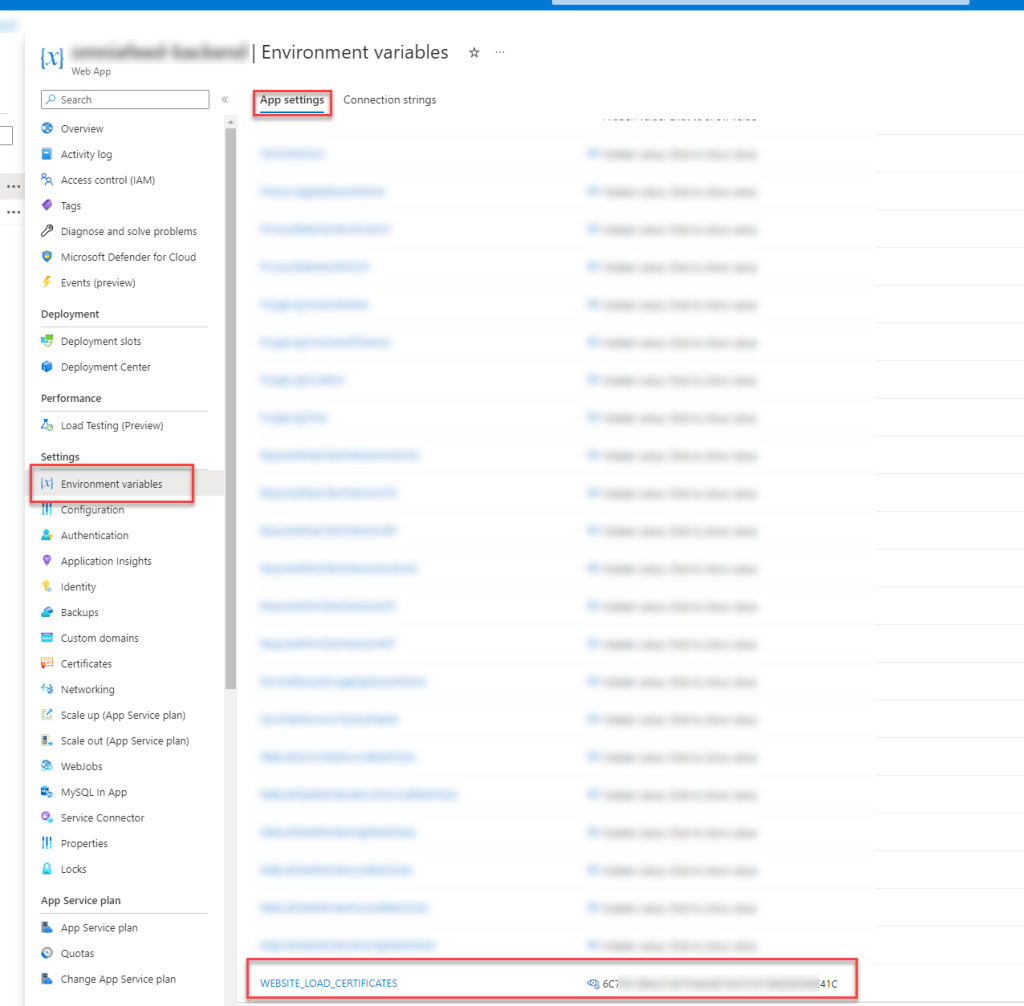Open the more options ellipsis in header
Screen dimensions: 1024x1006
500,53
